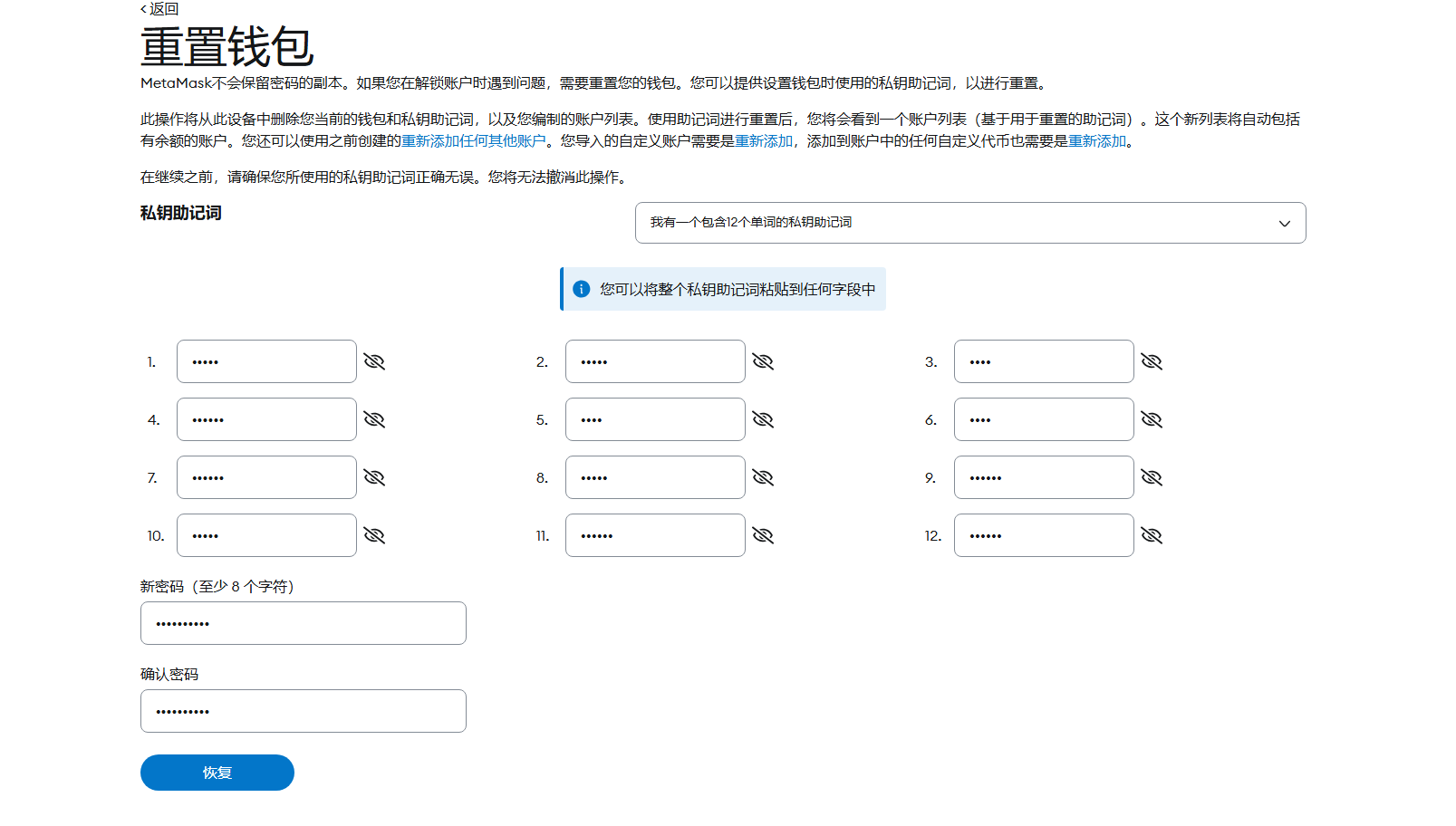Click the 重置钱包 page heading
The width and height of the screenshot is (1456, 826).
click(227, 47)
